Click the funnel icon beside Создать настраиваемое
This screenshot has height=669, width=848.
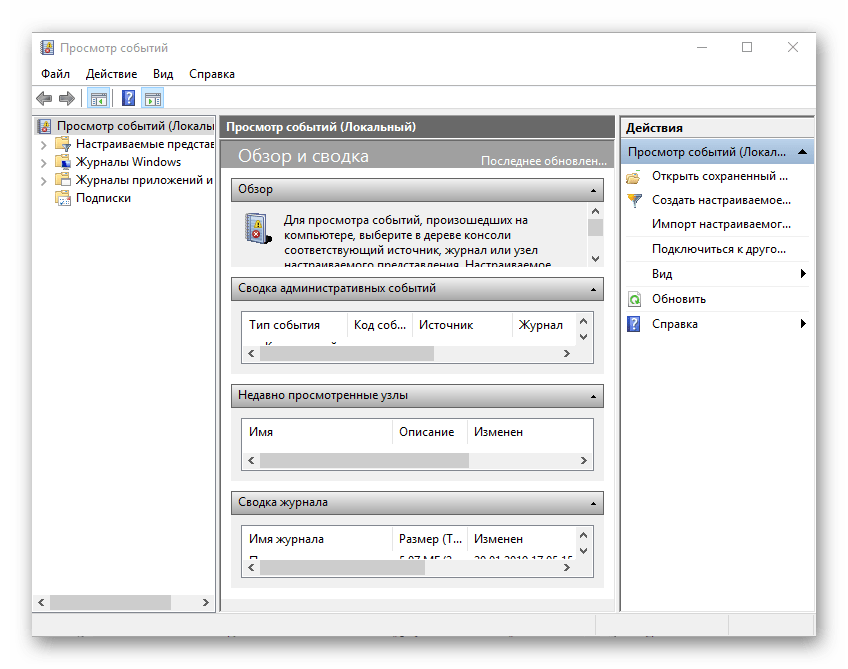[x=634, y=201]
